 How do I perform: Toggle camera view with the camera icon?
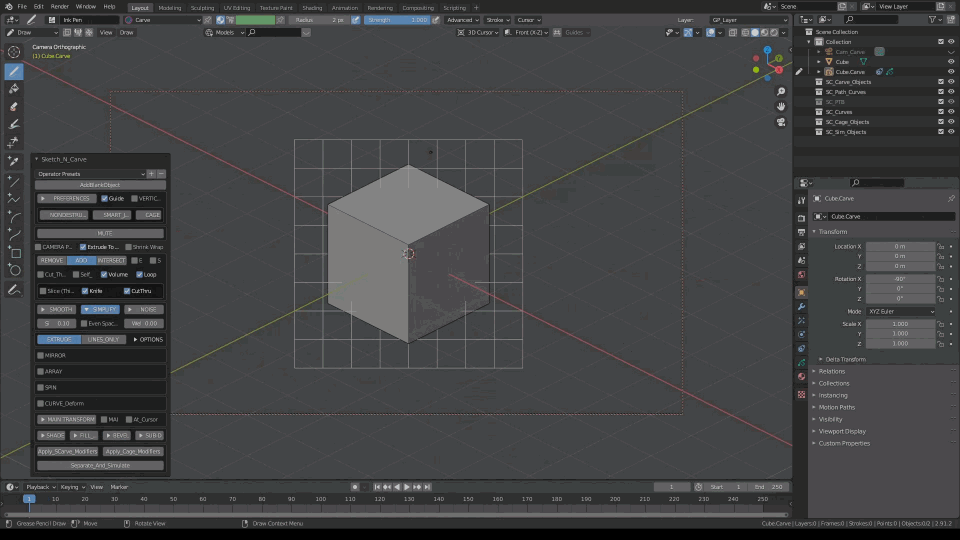coord(781,122)
